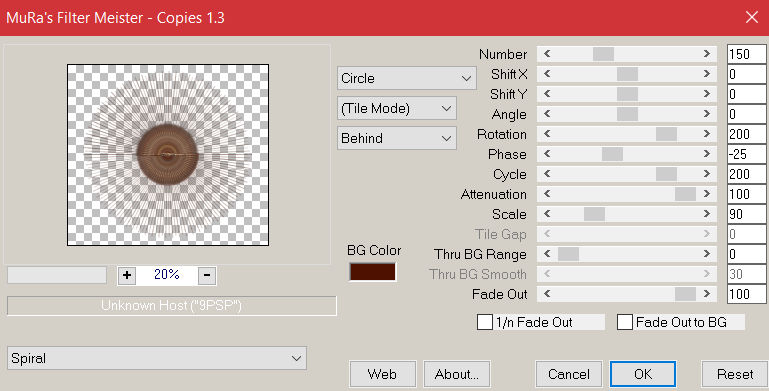Screen dimensions: 769x391
Task: Click the Phase slider thumb
Action: pyautogui.click(x=613, y=154)
